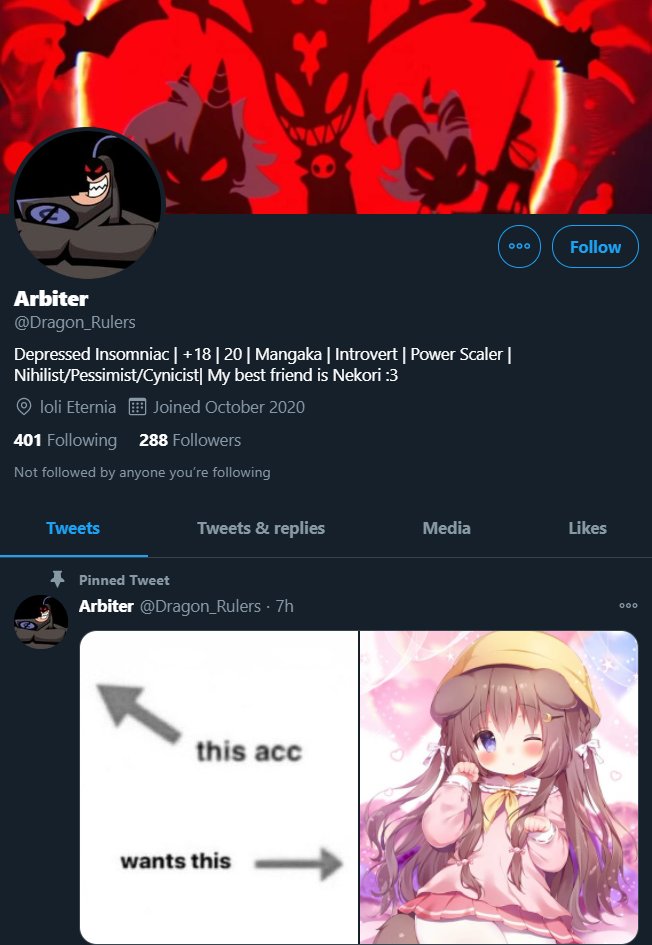Click the small avatar on pinned tweet
The image size is (652, 945).
tap(41, 622)
